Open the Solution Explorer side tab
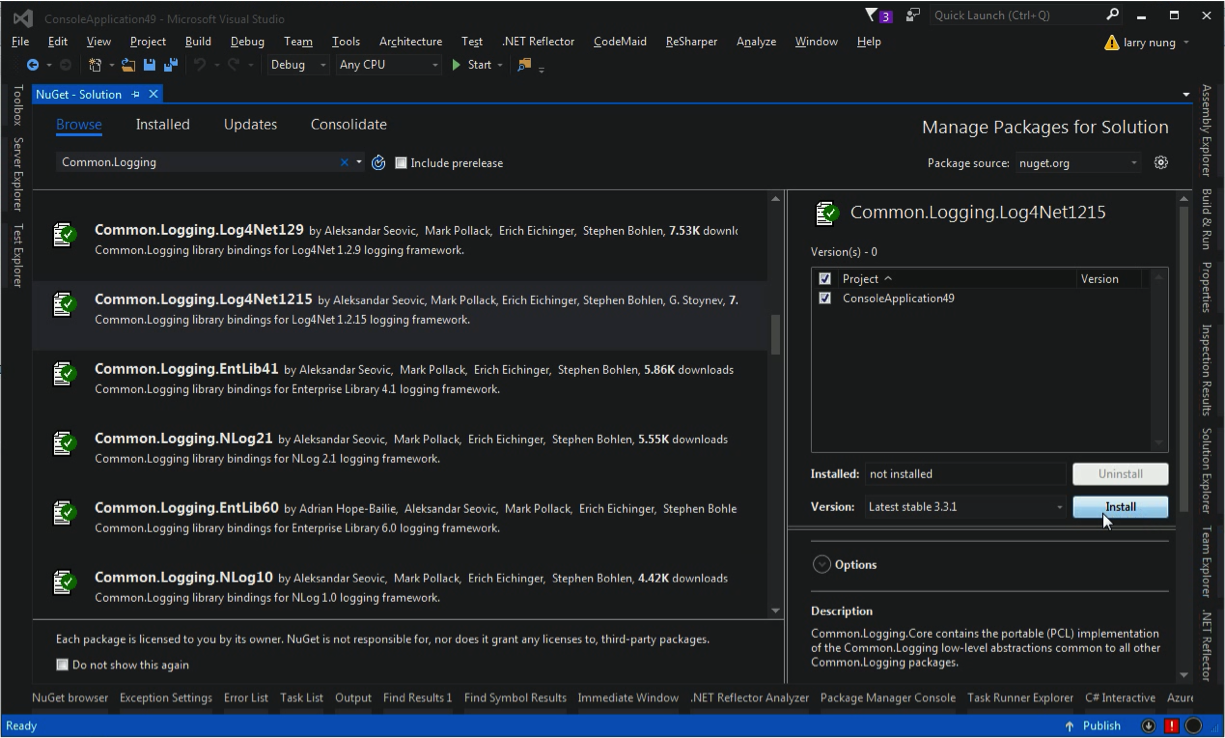The image size is (1225, 738). pos(1207,470)
